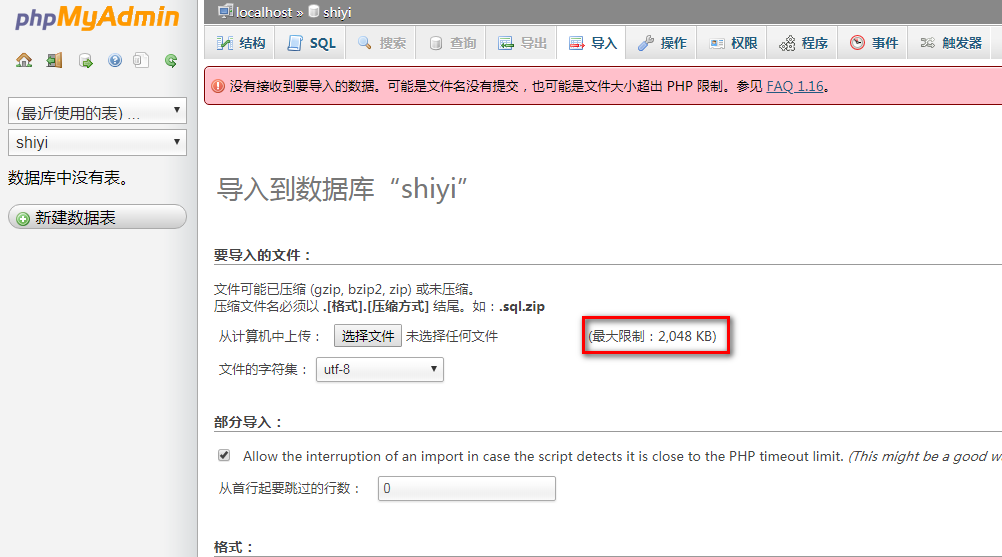Click the 选择文件 button
The height and width of the screenshot is (557, 1002).
click(367, 336)
